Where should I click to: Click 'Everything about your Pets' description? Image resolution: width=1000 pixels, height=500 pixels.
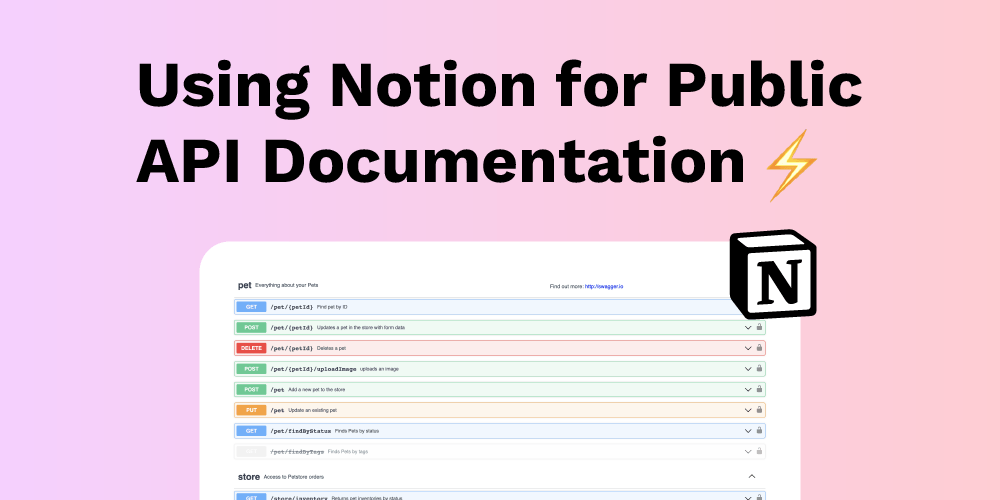click(286, 285)
